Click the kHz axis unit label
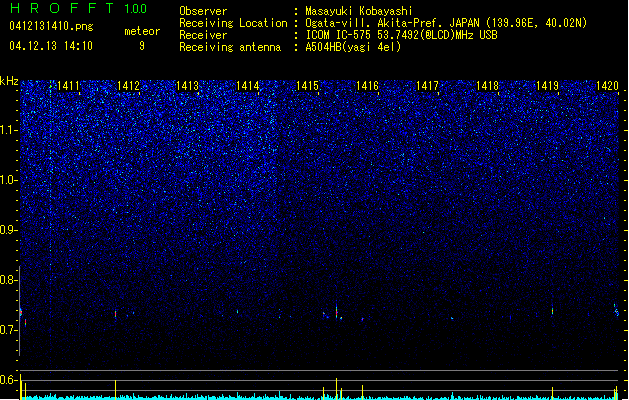 click(9, 81)
